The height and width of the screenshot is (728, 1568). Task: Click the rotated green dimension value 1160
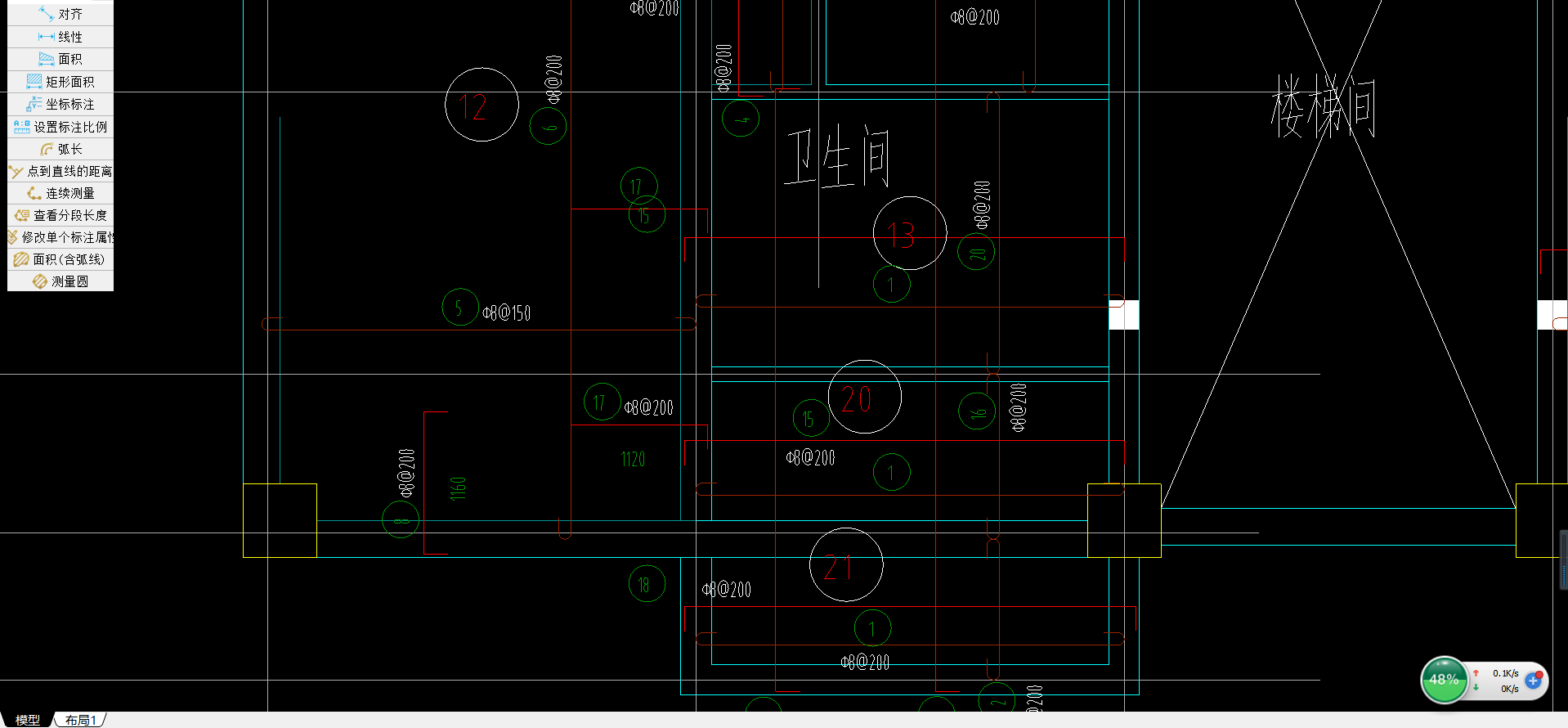[458, 488]
